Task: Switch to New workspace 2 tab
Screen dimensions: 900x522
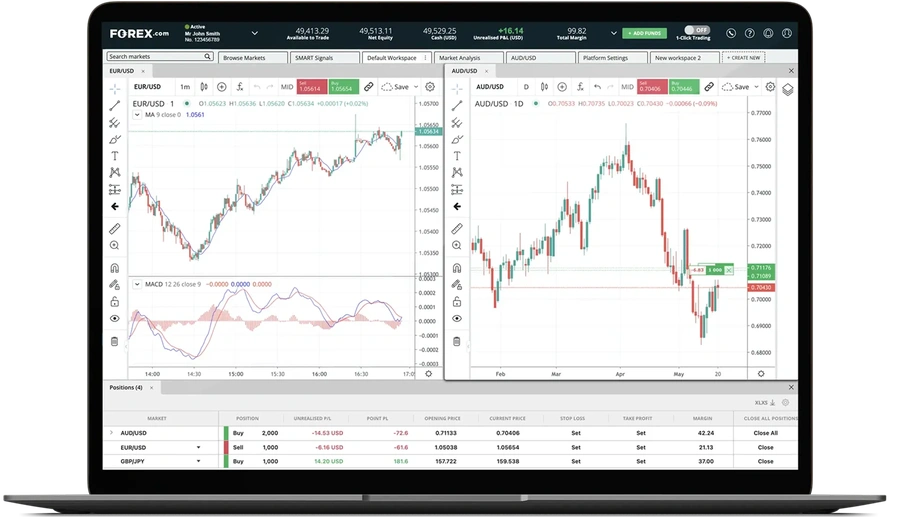Action: pos(685,57)
